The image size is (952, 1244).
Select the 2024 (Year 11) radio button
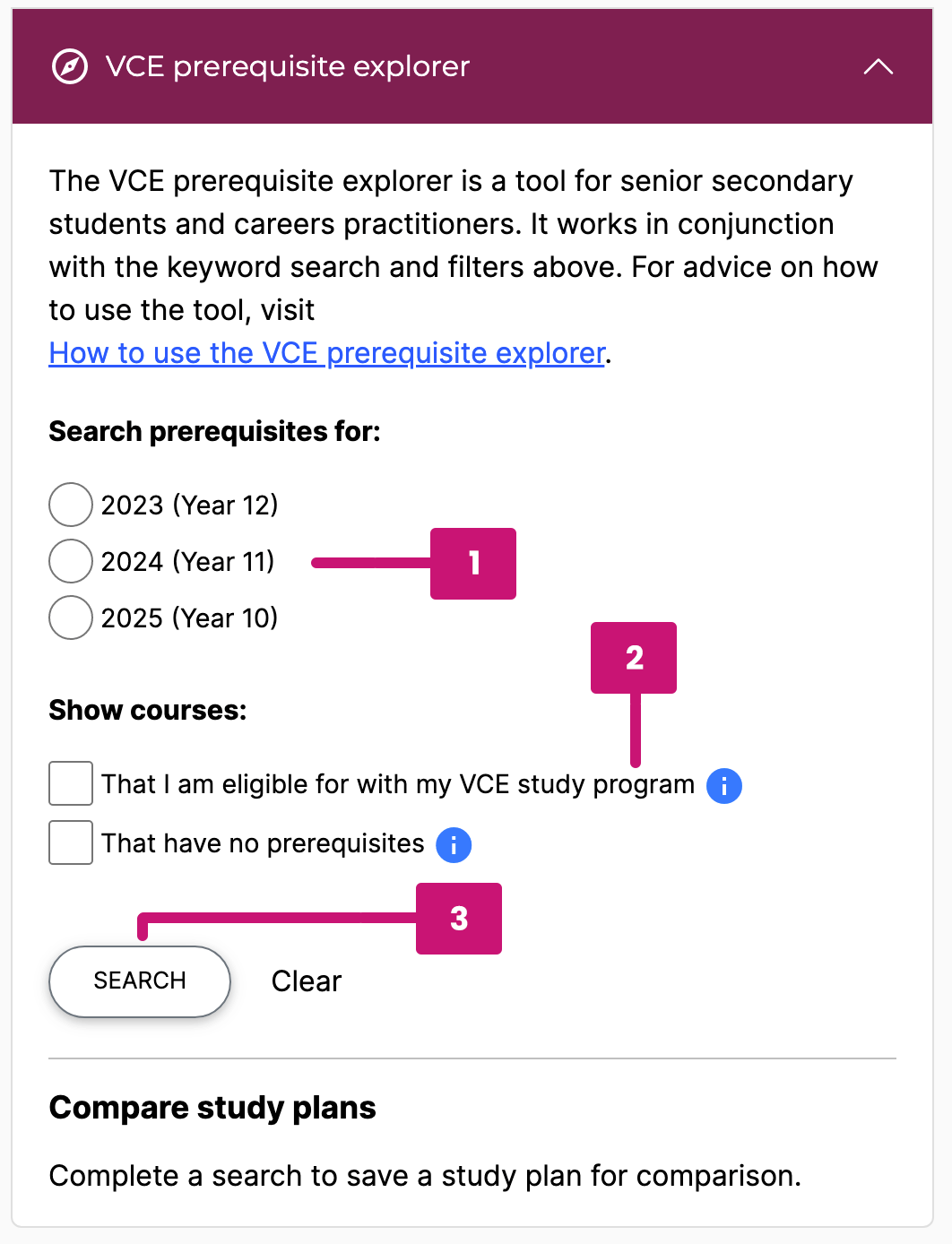pos(70,561)
